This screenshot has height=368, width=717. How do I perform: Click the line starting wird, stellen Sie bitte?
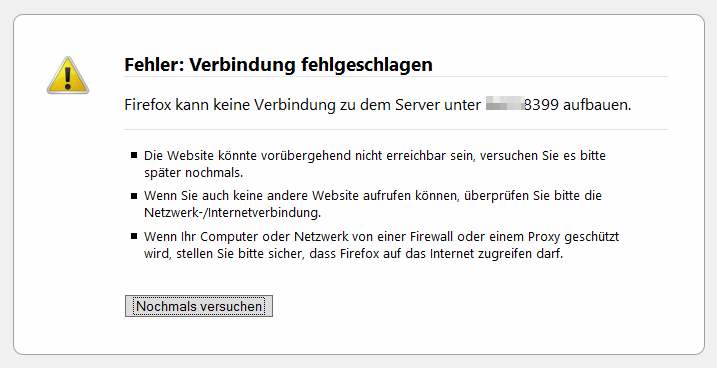[353, 254]
